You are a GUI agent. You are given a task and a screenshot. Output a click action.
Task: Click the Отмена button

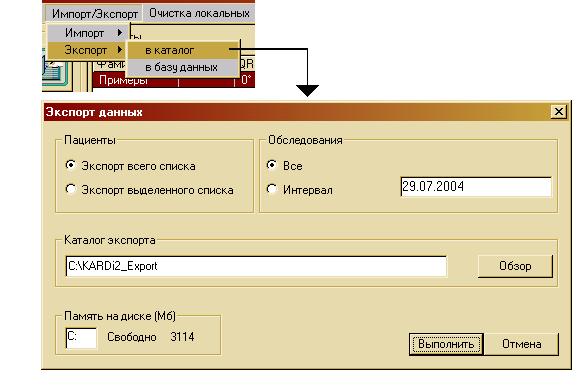521,344
